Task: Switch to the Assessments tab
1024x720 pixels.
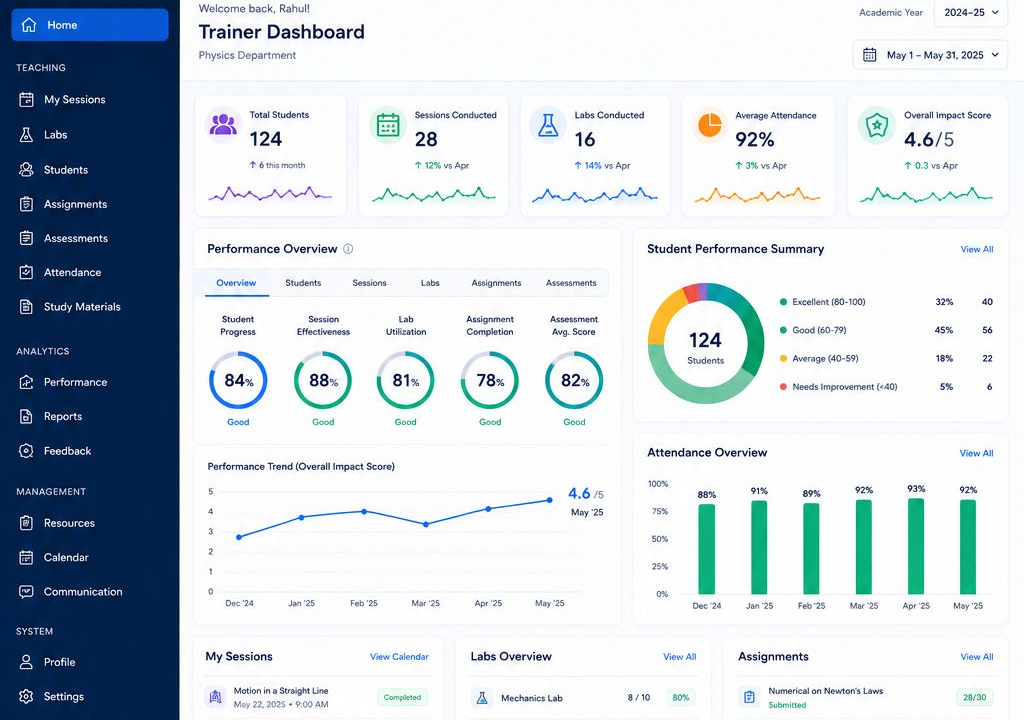Action: [571, 283]
